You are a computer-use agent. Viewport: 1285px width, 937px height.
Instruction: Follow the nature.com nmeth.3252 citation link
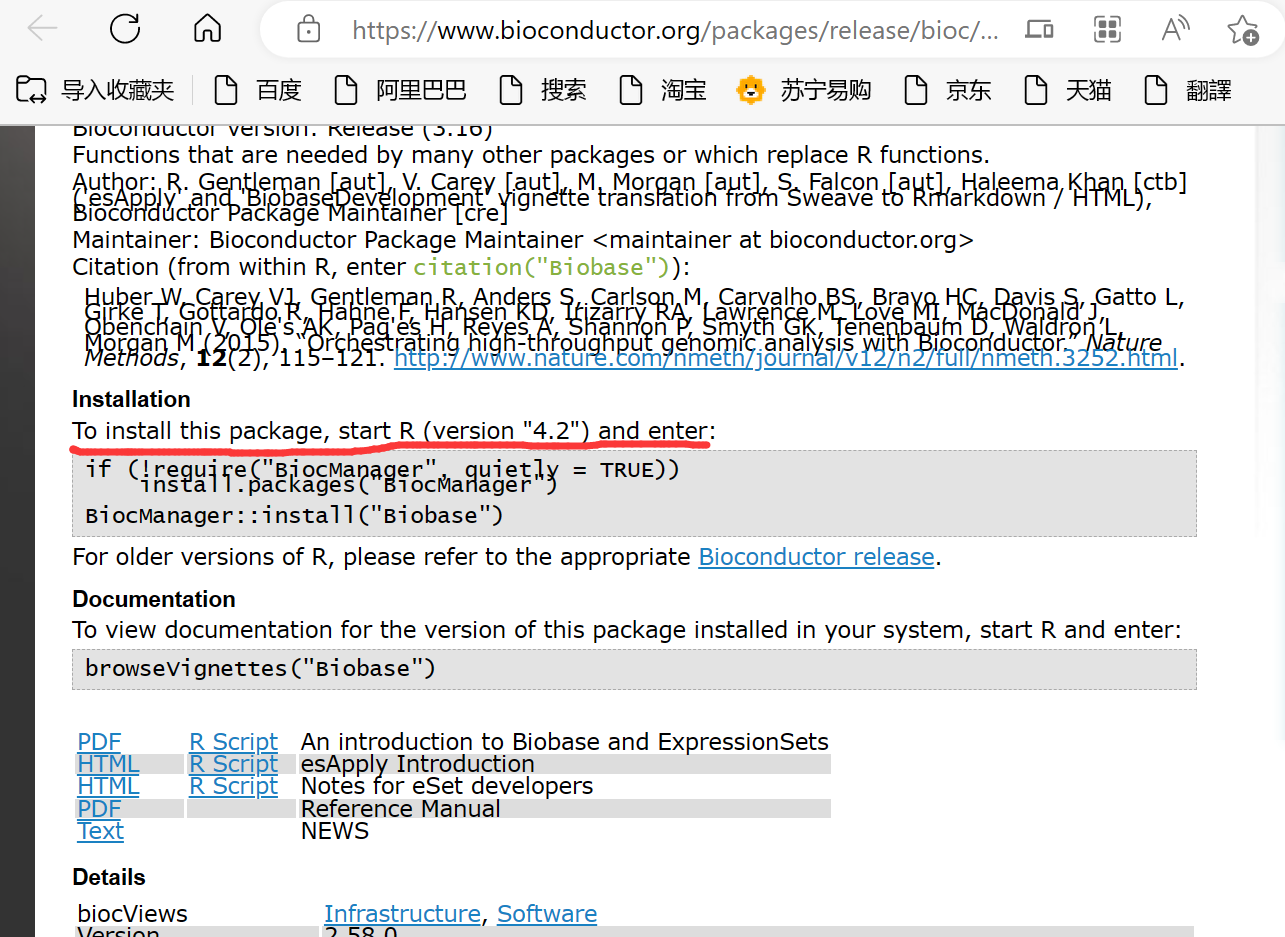(x=786, y=358)
